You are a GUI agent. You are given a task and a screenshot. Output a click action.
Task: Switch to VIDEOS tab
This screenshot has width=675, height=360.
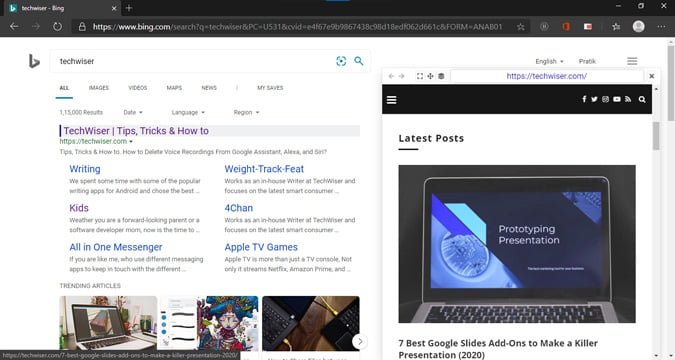click(138, 88)
